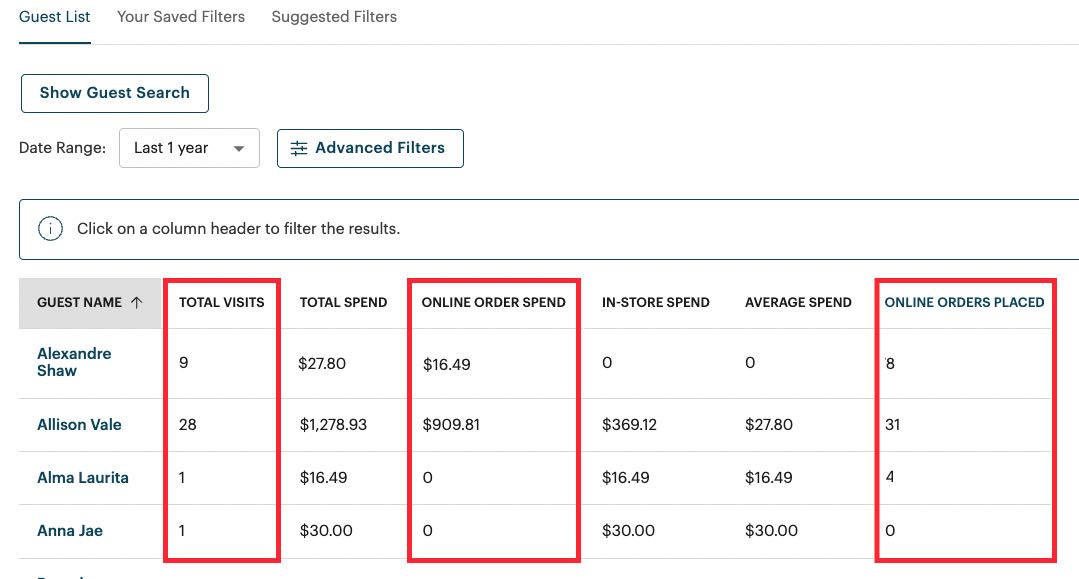Click the In-Store Spend column header
This screenshot has width=1079, height=579.
654,301
